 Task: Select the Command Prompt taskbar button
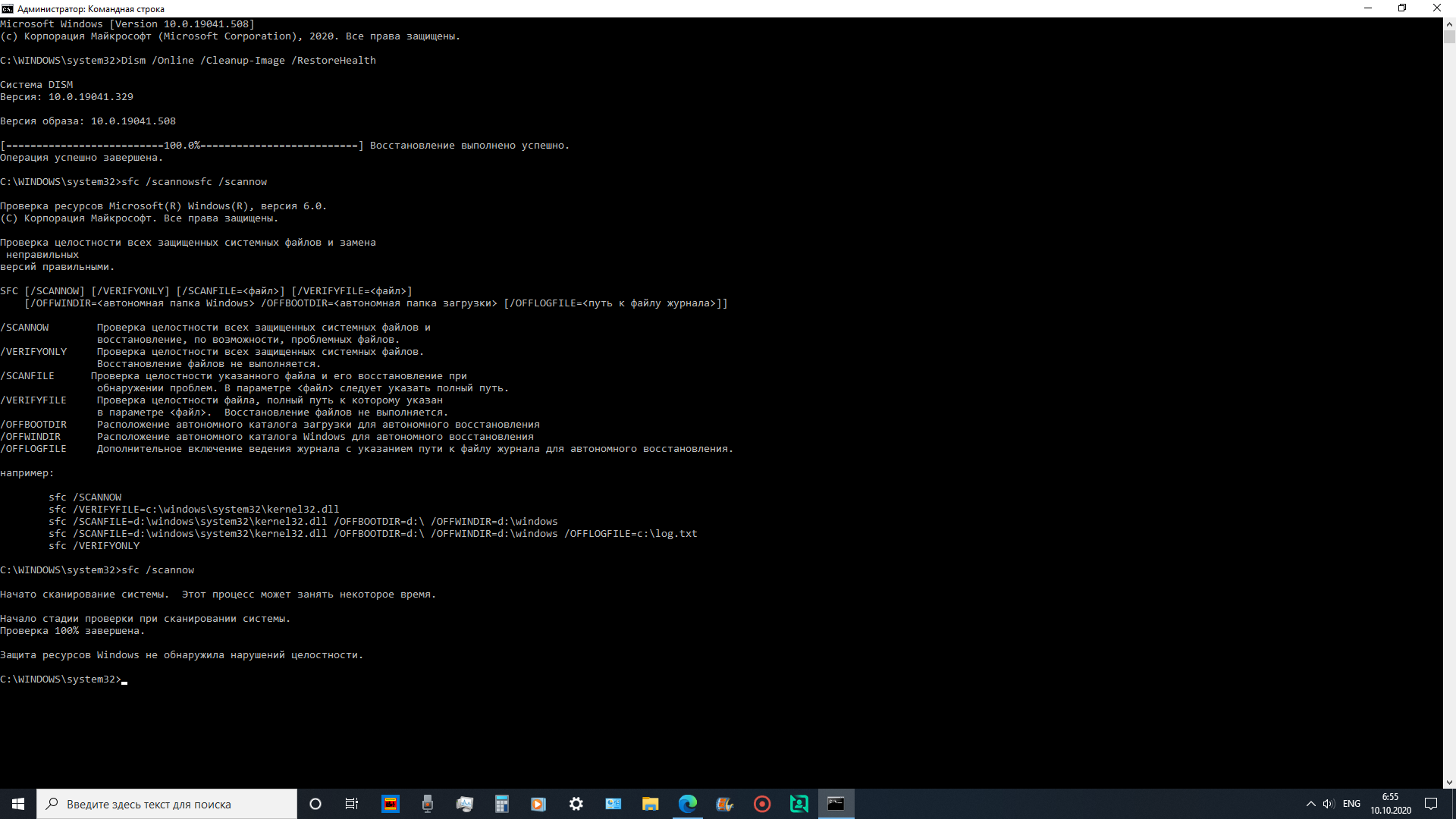pyautogui.click(x=836, y=804)
